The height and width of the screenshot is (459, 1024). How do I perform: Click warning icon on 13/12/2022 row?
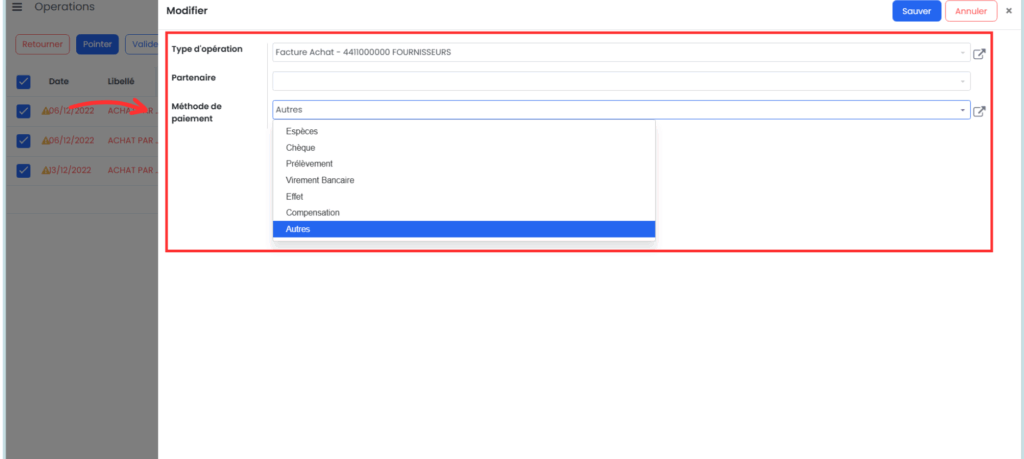pos(46,170)
